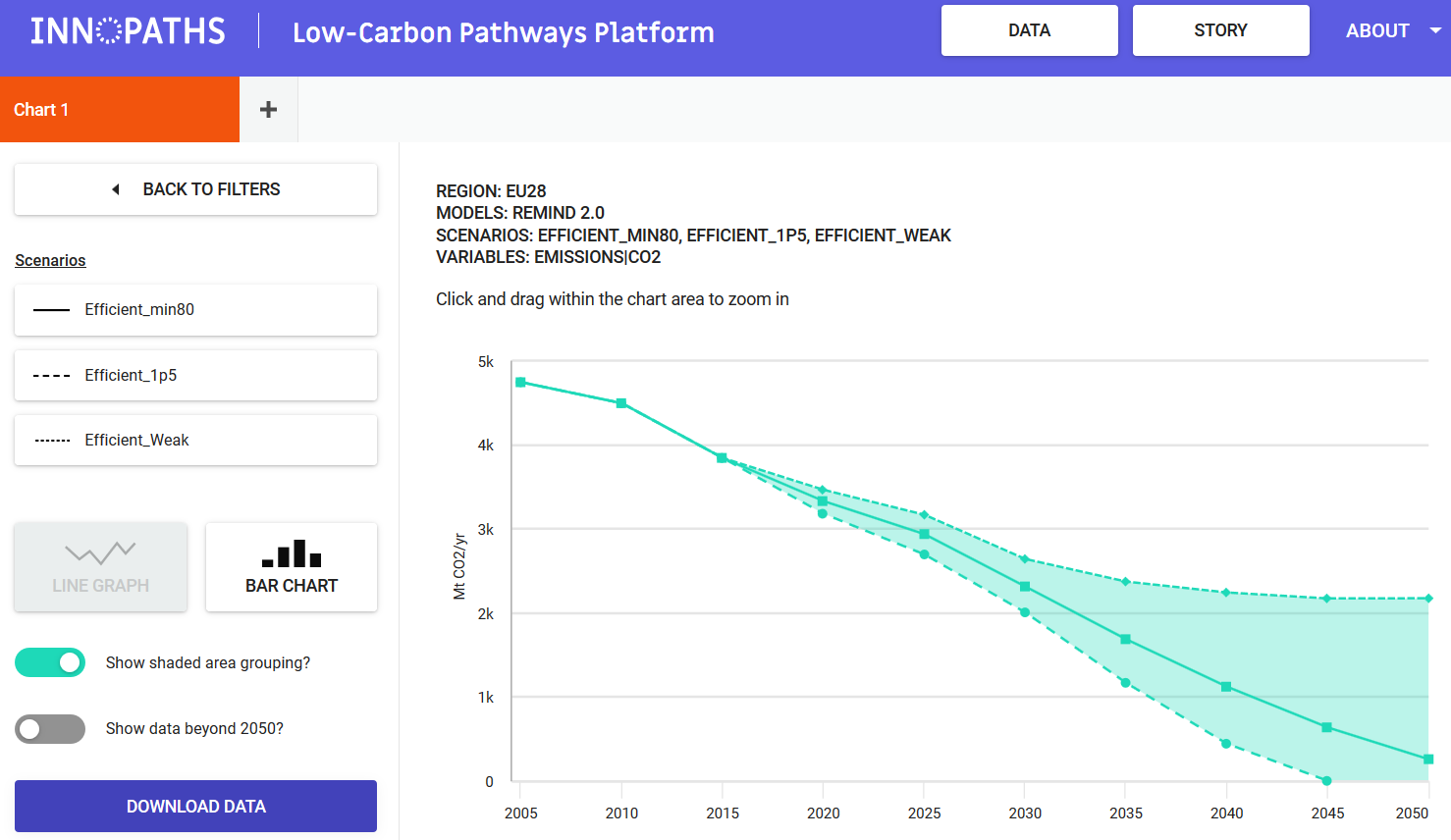Click the dotted line icon for Efficient_Weak
This screenshot has width=1451, height=840.
coord(51,441)
